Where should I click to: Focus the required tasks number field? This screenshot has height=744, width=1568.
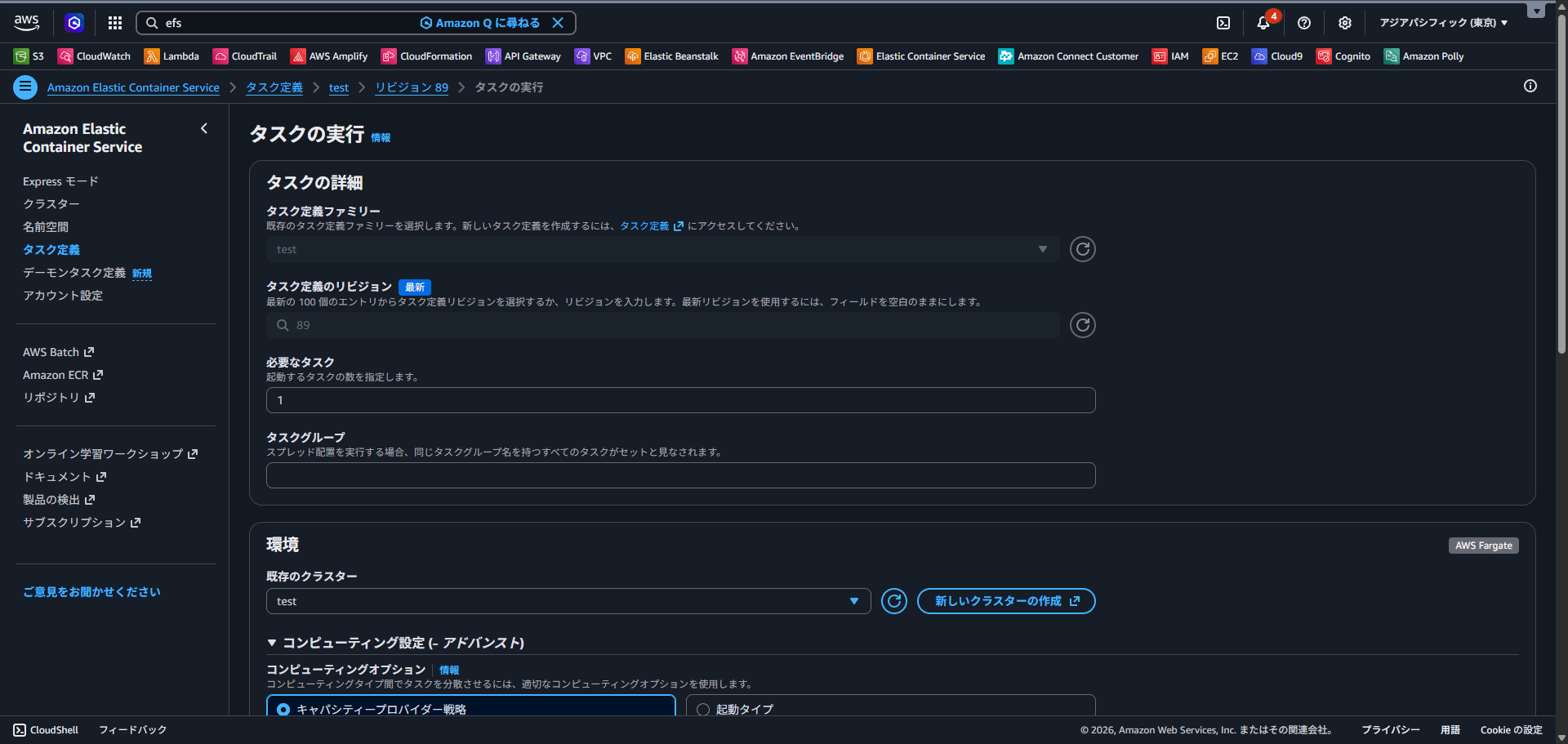point(681,400)
